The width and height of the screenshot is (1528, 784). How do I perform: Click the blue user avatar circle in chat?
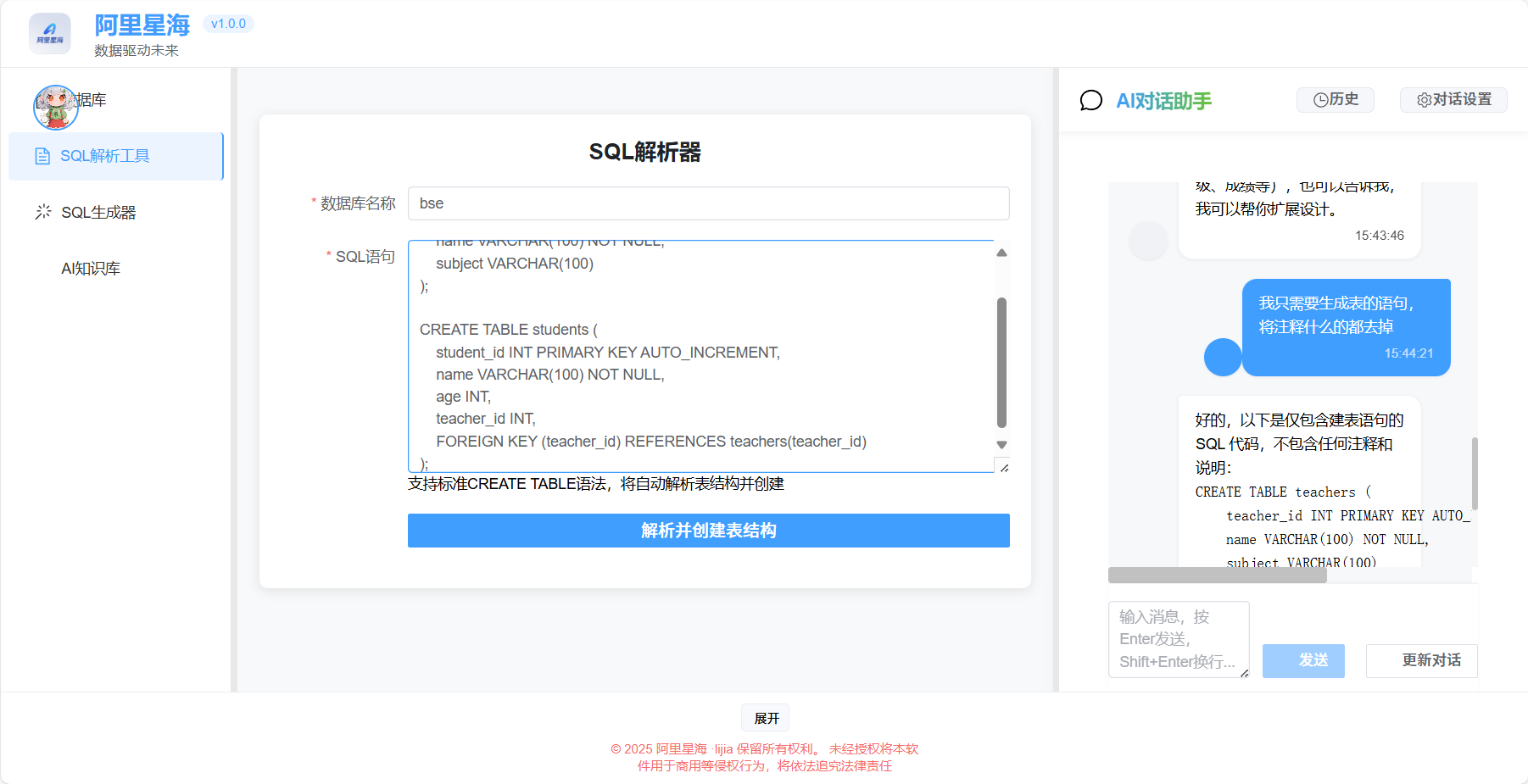click(1223, 357)
